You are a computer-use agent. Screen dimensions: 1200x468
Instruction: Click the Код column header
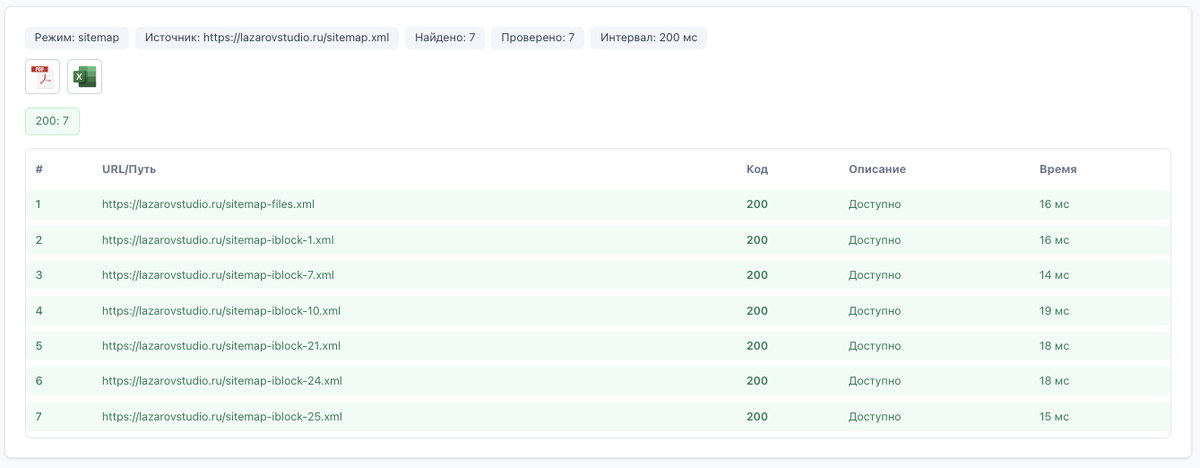757,169
